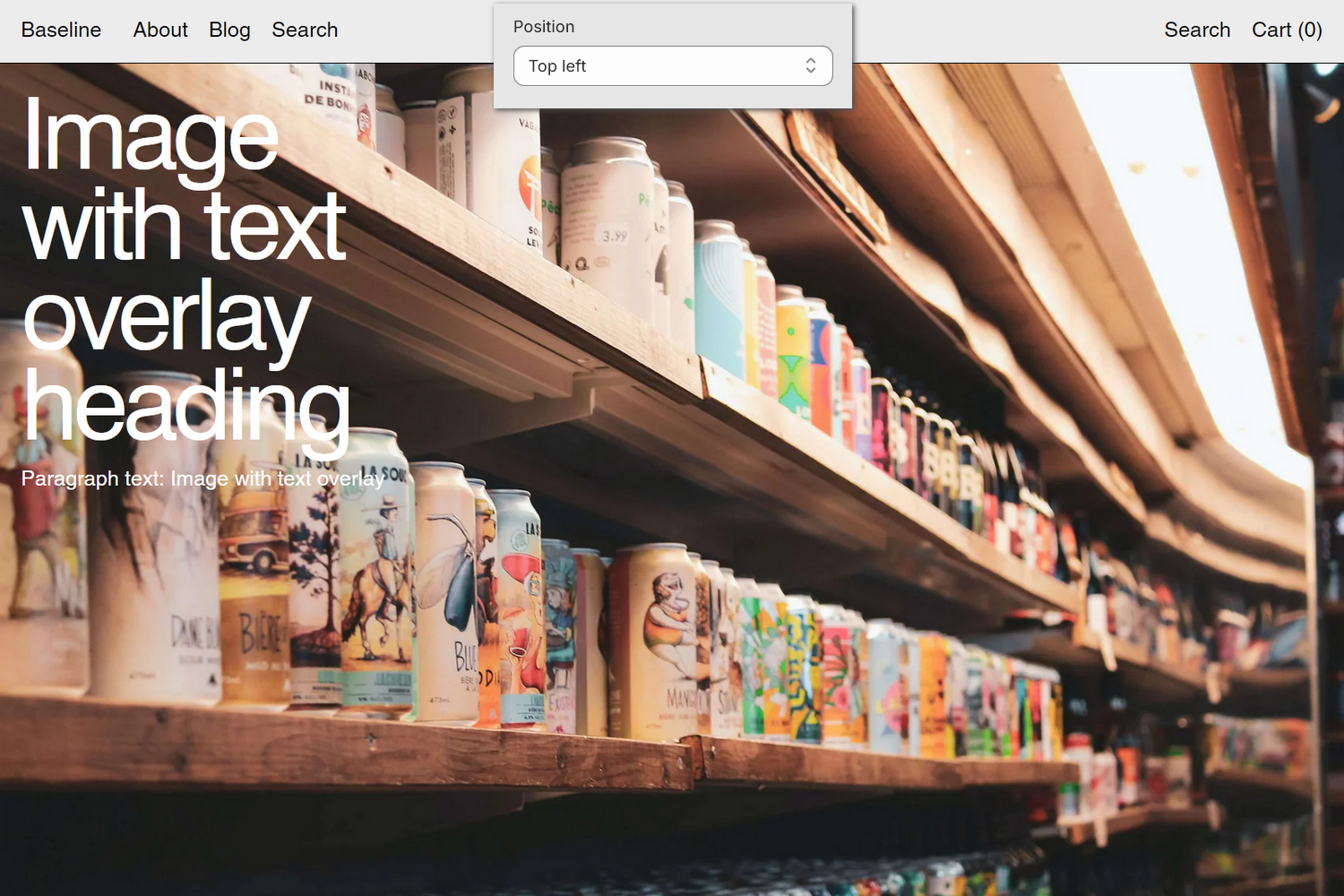Change the image overlay position from Top left

pos(673,65)
